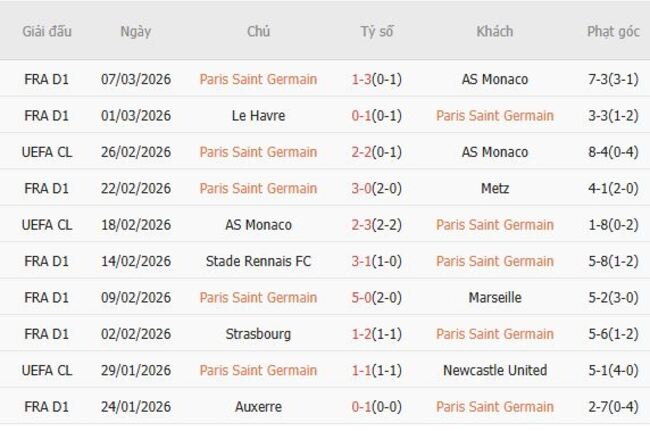Click the "Phạt góc" column header

pyautogui.click(x=613, y=31)
